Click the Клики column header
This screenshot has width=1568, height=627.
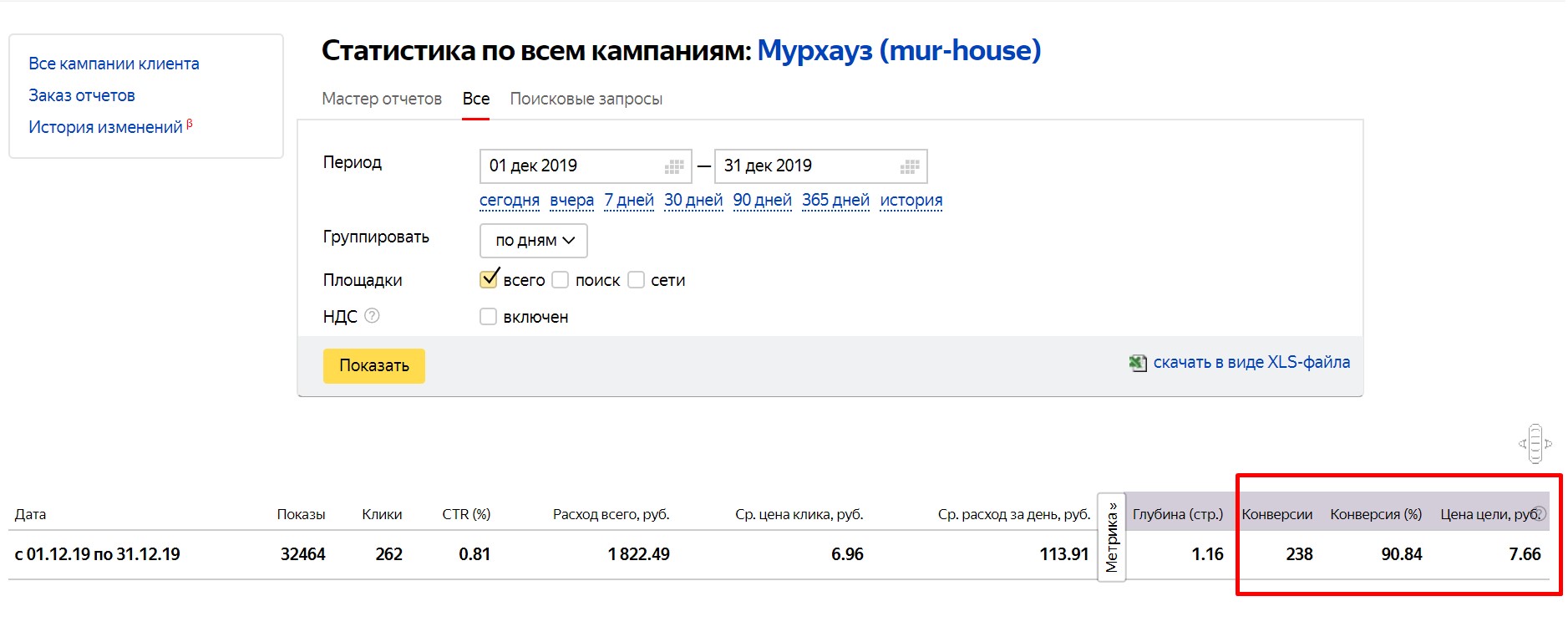coord(382,514)
